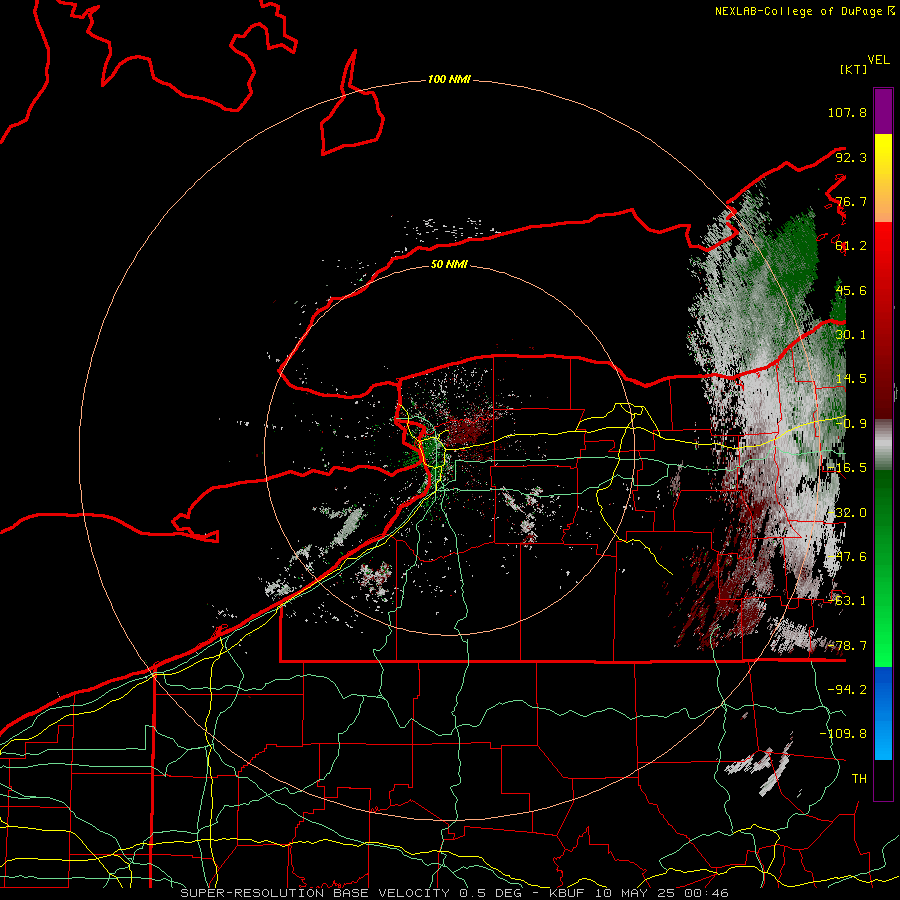The width and height of the screenshot is (900, 900).
Task: Click the "NEXLAB-College of DuPage" header text
Action: coord(798,11)
